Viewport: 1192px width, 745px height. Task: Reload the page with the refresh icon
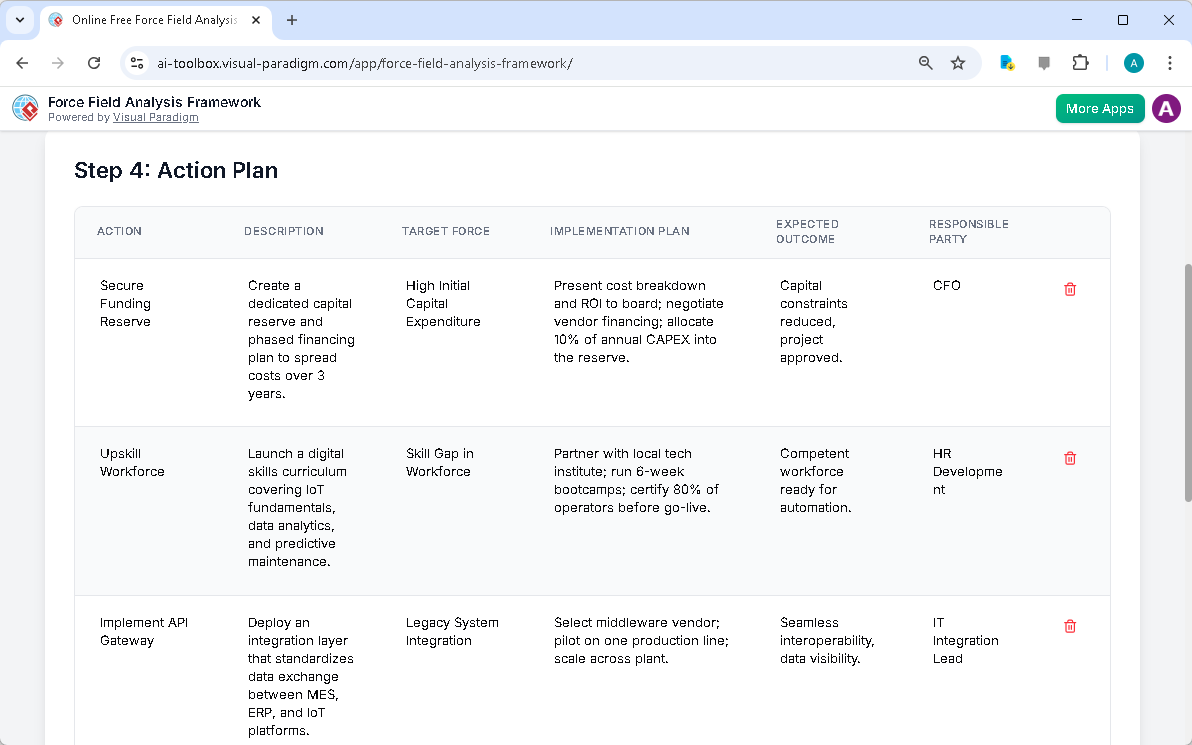coord(94,62)
